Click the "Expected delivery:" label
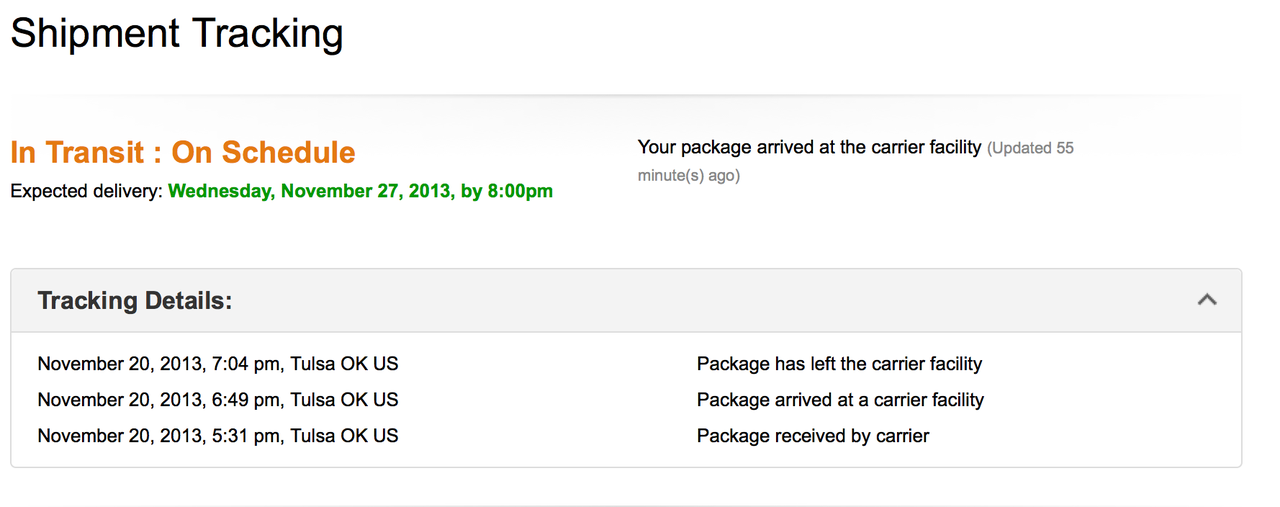1280x507 pixels. point(86,191)
